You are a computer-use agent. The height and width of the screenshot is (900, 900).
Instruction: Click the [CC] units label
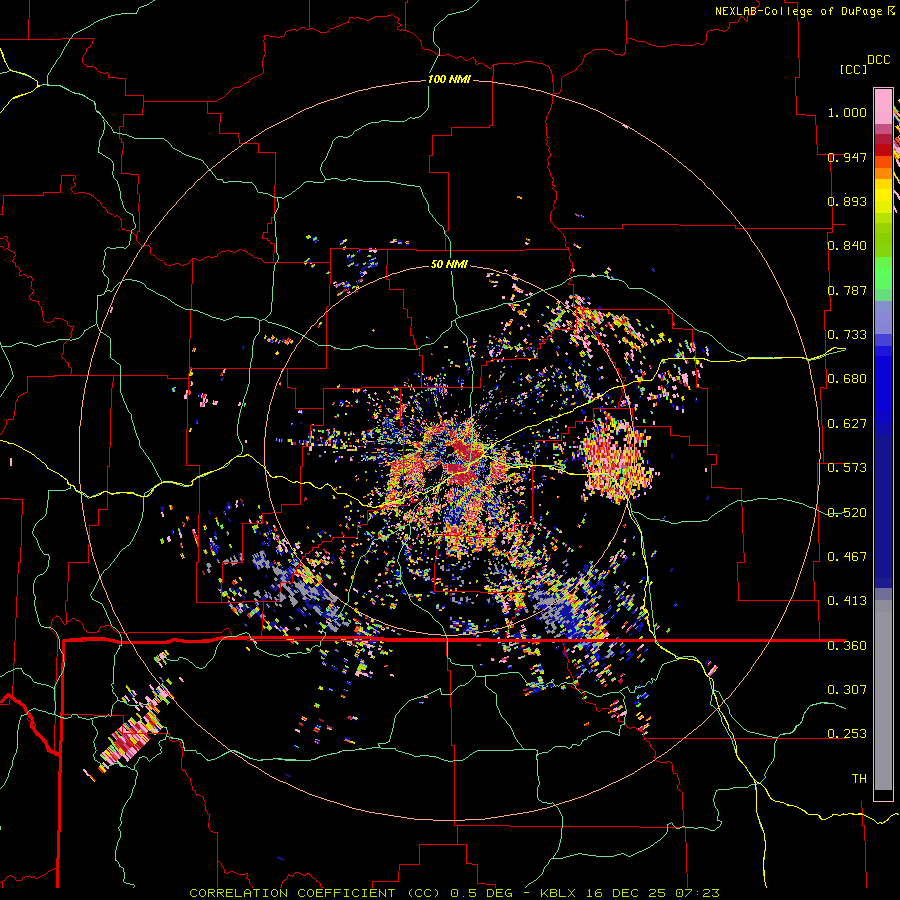tap(853, 69)
